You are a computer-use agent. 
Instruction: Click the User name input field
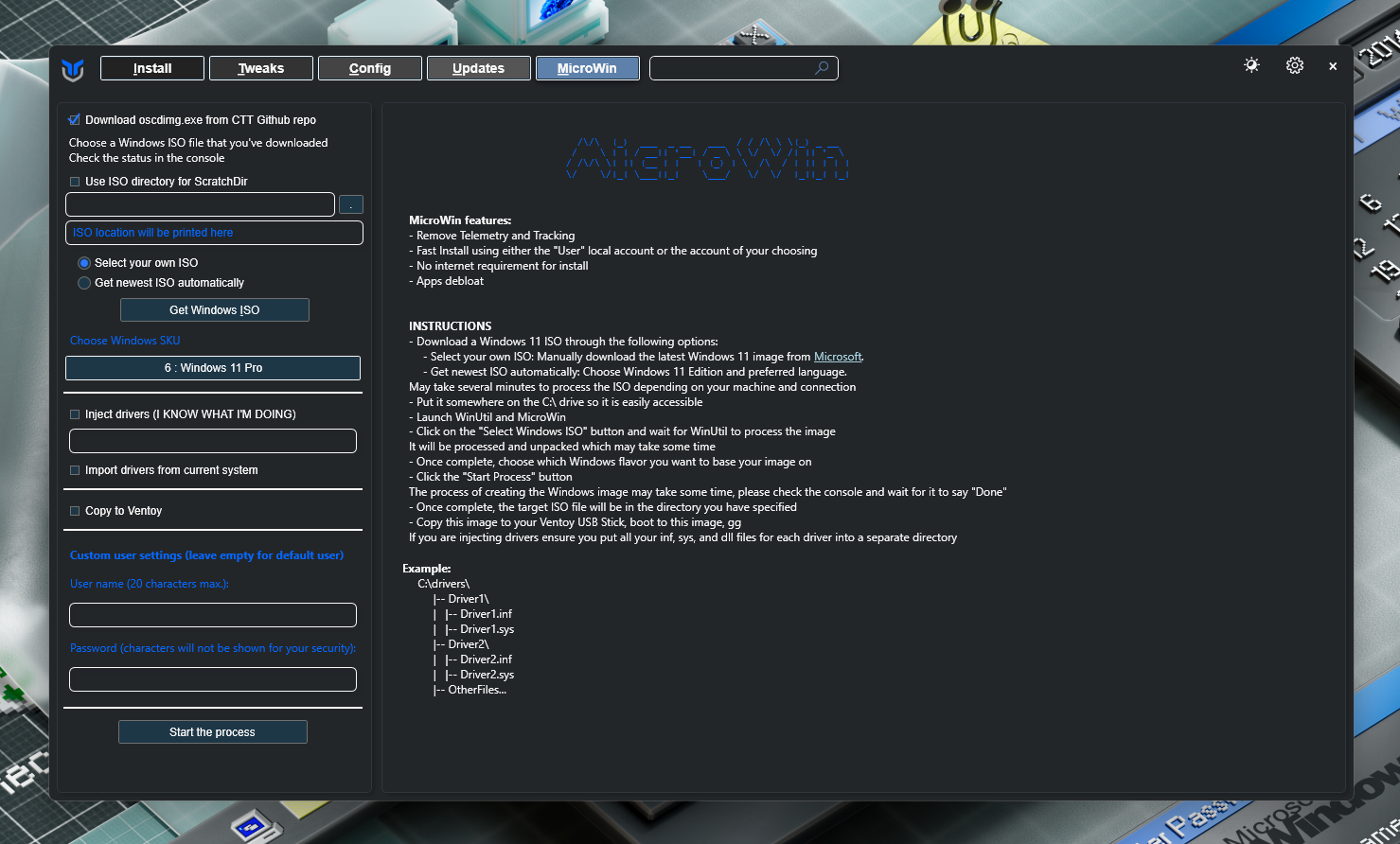click(213, 615)
